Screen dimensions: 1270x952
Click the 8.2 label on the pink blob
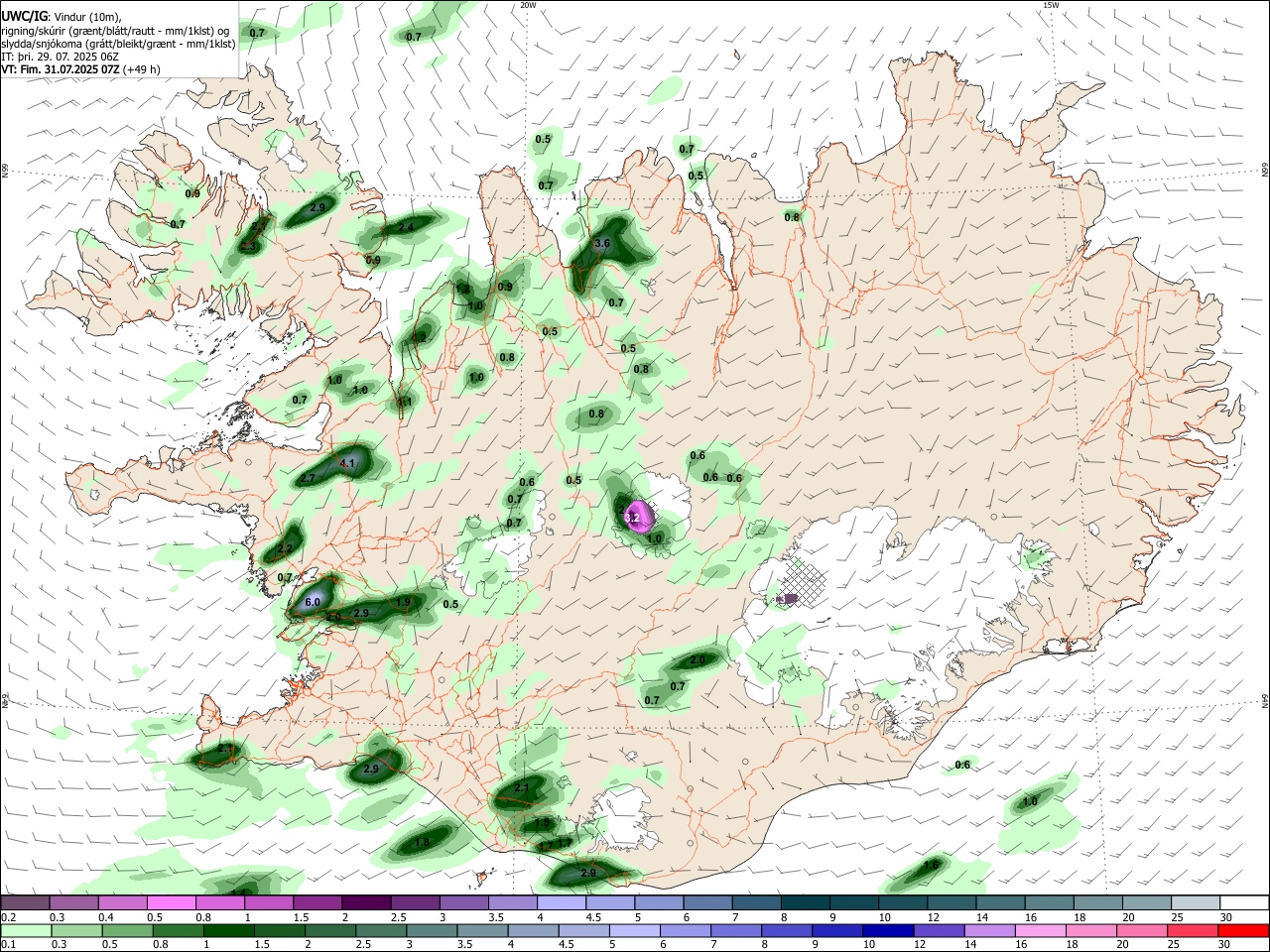pos(631,517)
